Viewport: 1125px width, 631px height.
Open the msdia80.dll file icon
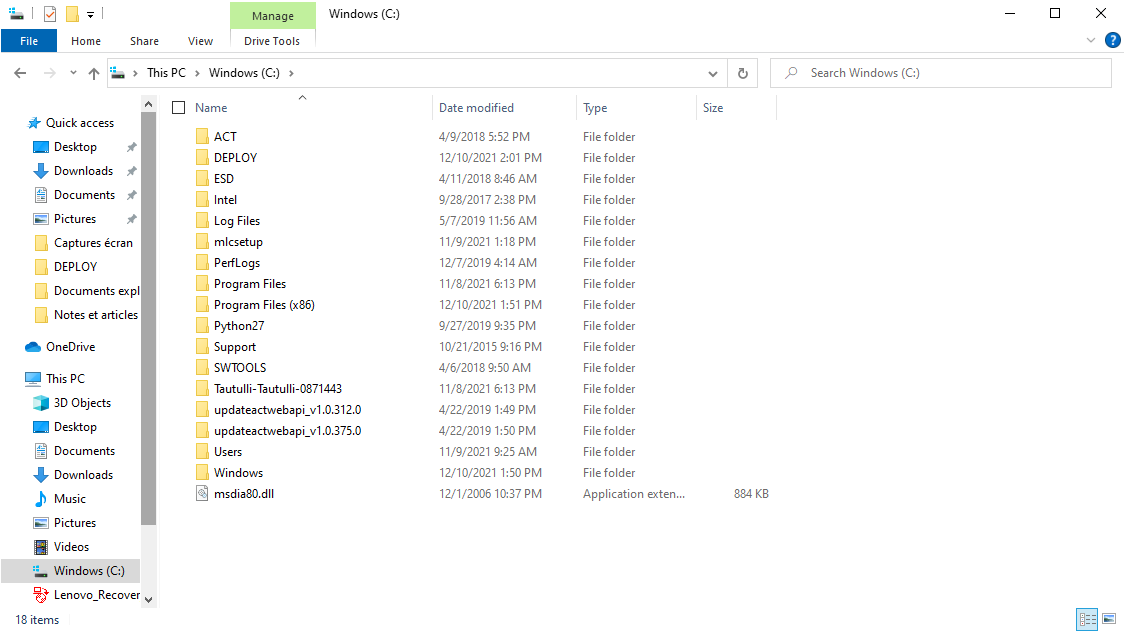[203, 494]
